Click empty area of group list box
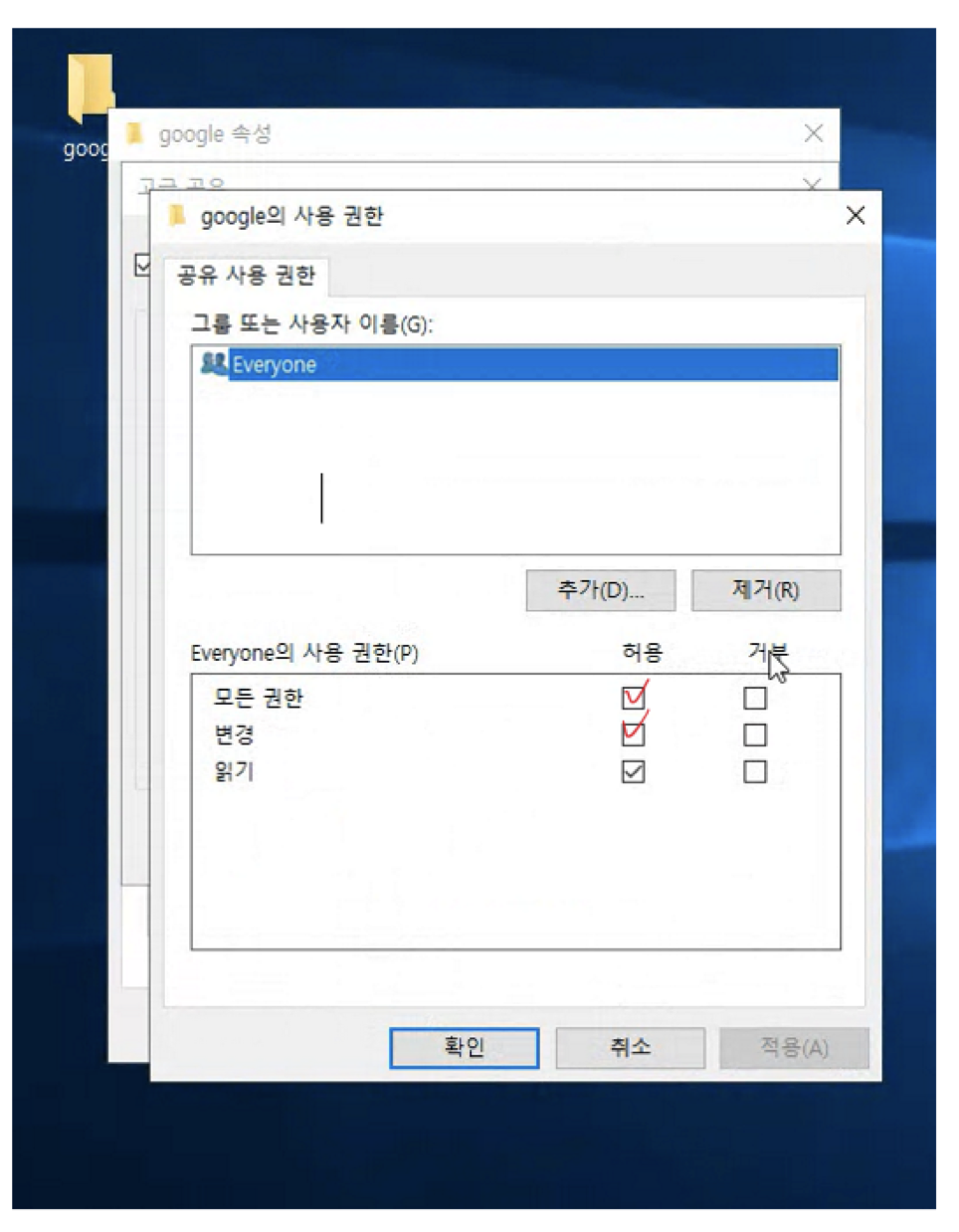This screenshot has width=959, height=1232. point(515,466)
